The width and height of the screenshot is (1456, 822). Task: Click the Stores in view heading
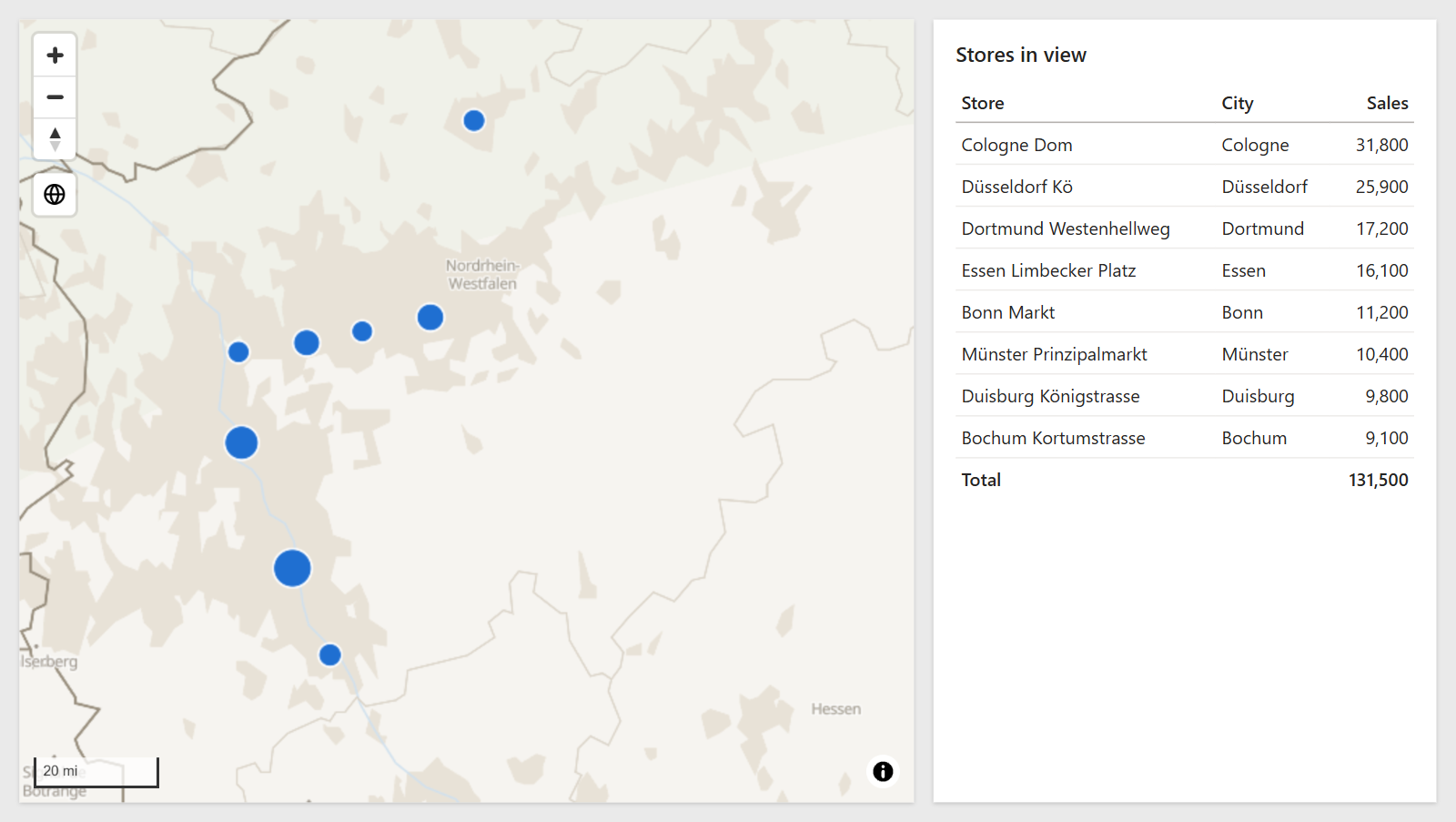1021,55
